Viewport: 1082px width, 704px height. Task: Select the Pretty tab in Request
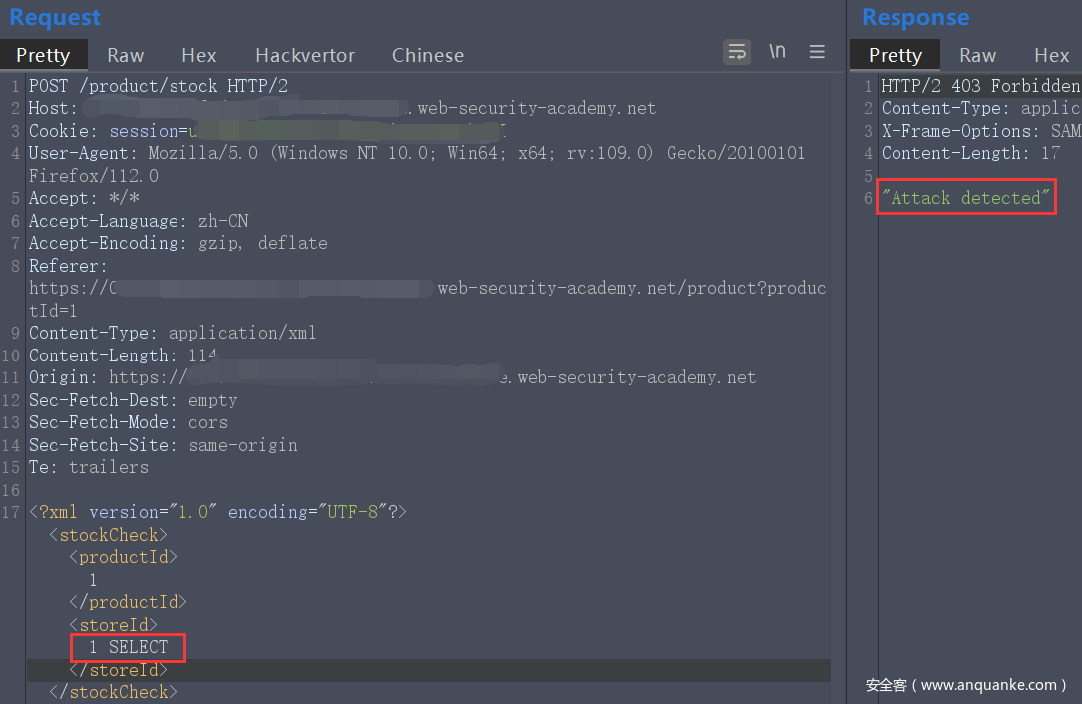click(43, 55)
